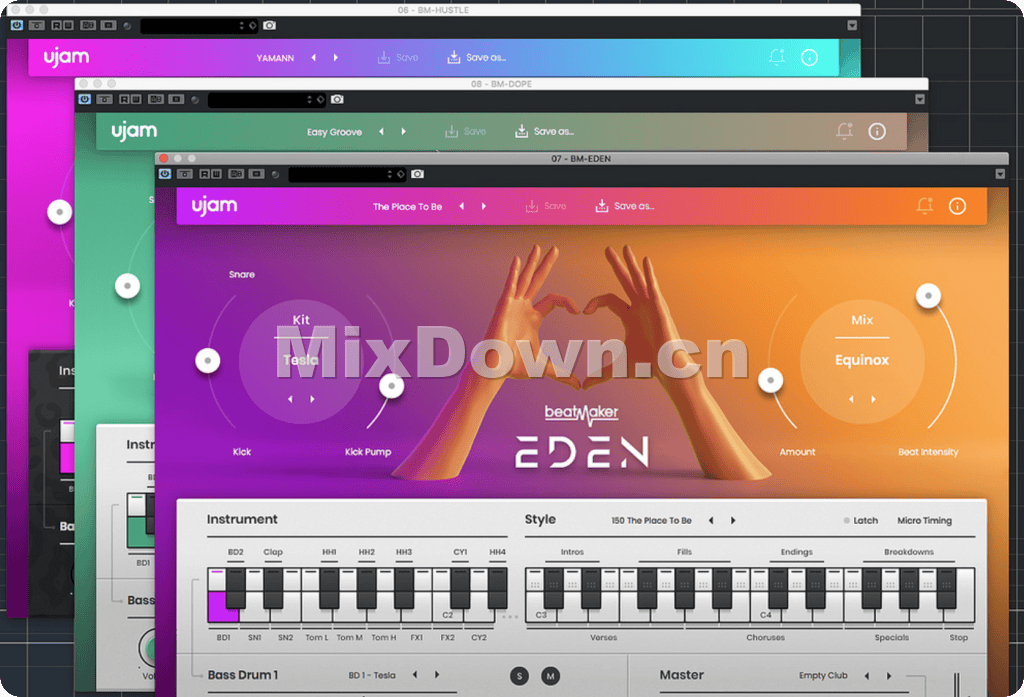Select the next Kit after Tesla
Screen dimensions: 1024x697
(312, 398)
